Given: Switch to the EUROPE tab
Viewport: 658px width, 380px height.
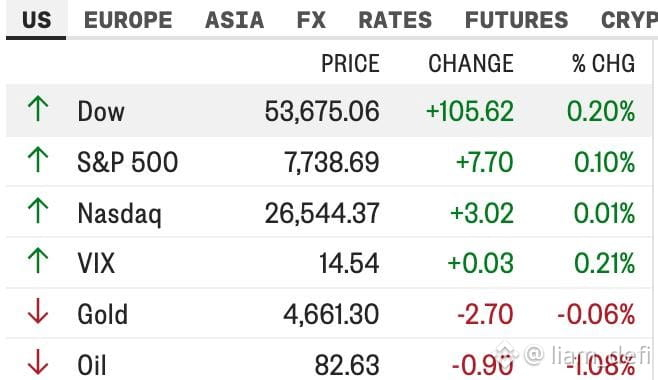Looking at the screenshot, I should [128, 20].
